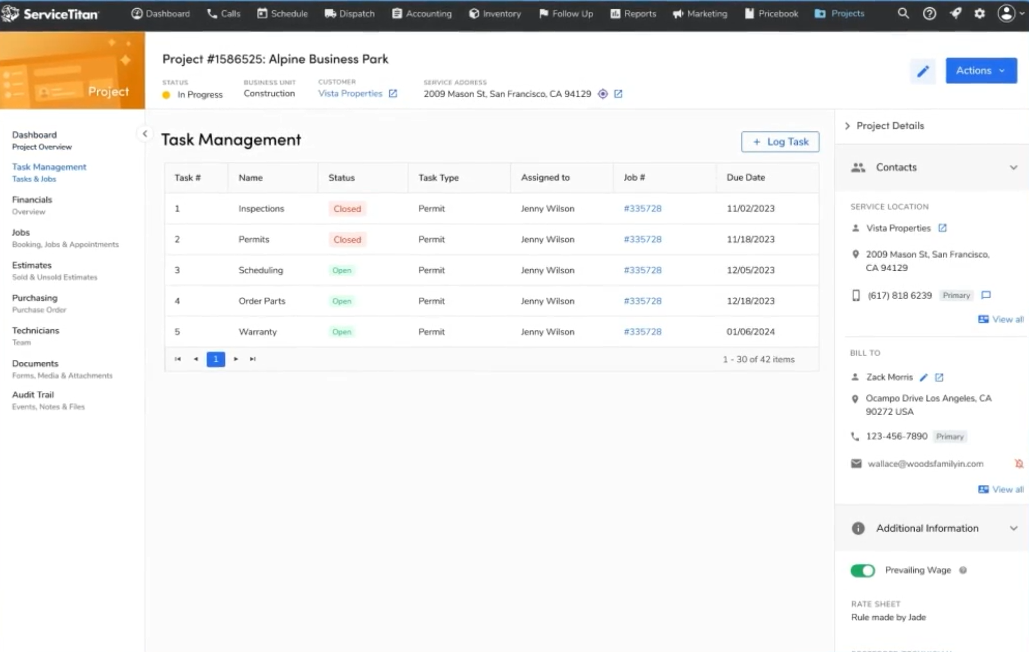1029x652 pixels.
Task: Select the Order Parts task name
Action: point(262,301)
